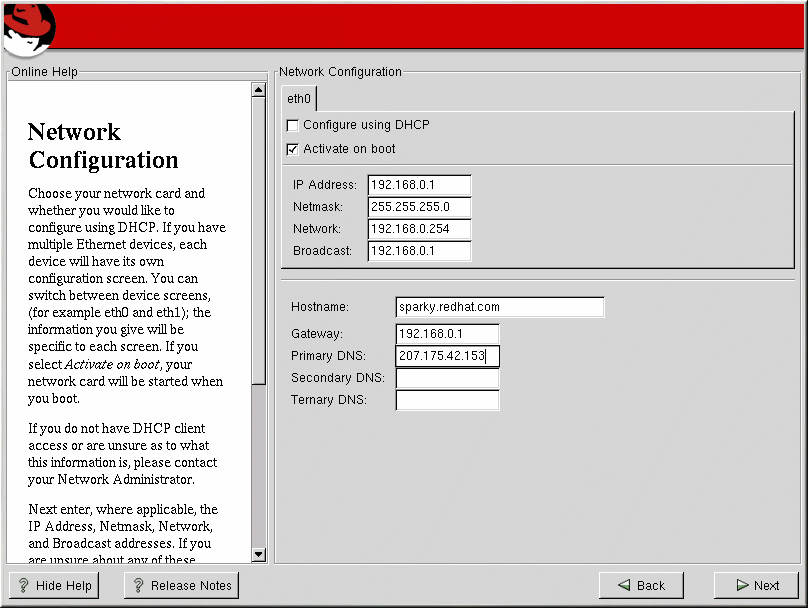This screenshot has height=608, width=808.
Task: Click the "Netmask:" label
Action: (317, 207)
